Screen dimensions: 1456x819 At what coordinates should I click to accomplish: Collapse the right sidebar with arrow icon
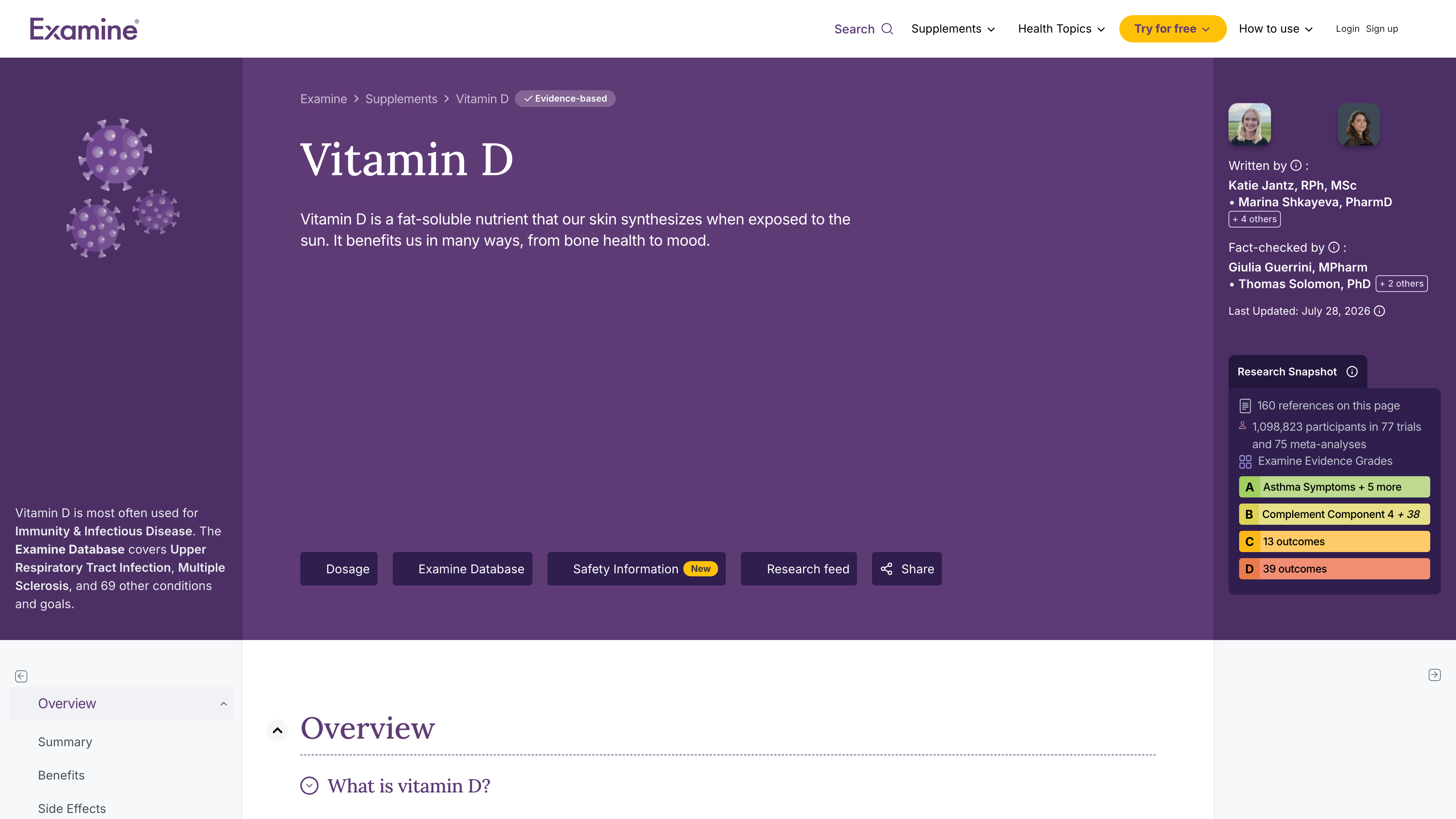pos(1434,675)
